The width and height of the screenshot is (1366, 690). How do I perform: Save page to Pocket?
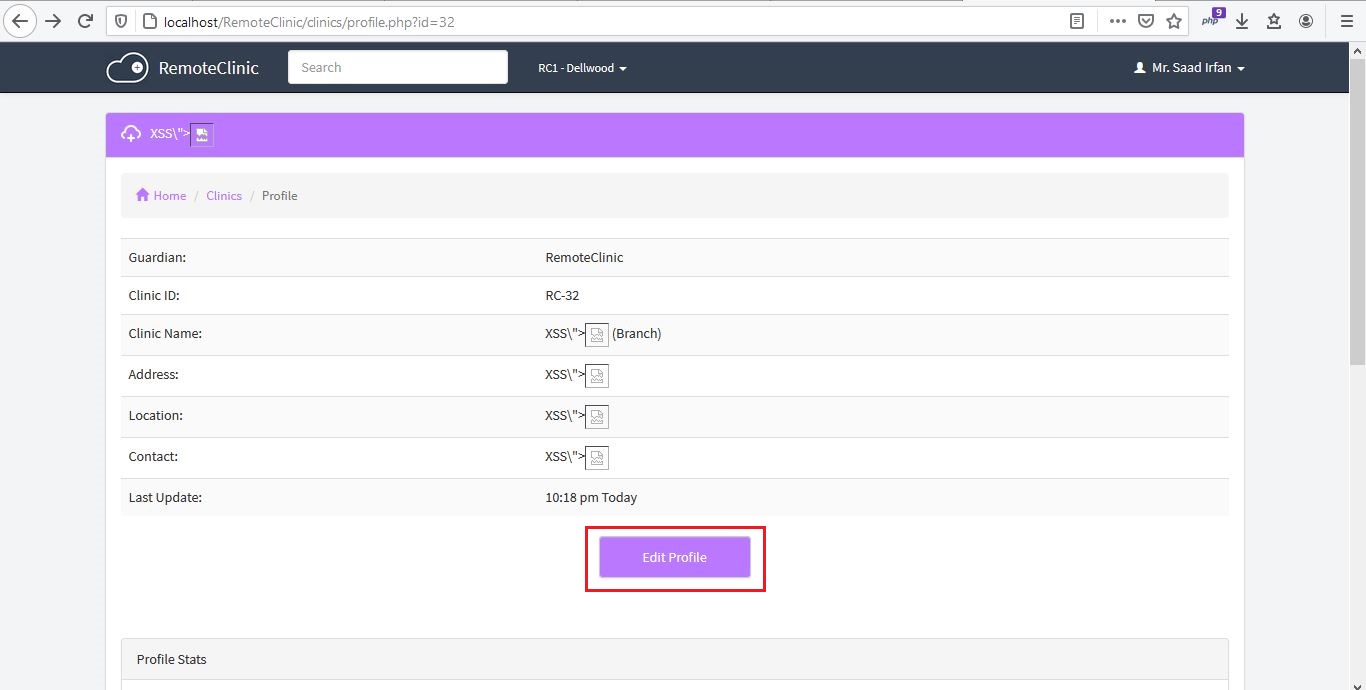click(x=1146, y=21)
